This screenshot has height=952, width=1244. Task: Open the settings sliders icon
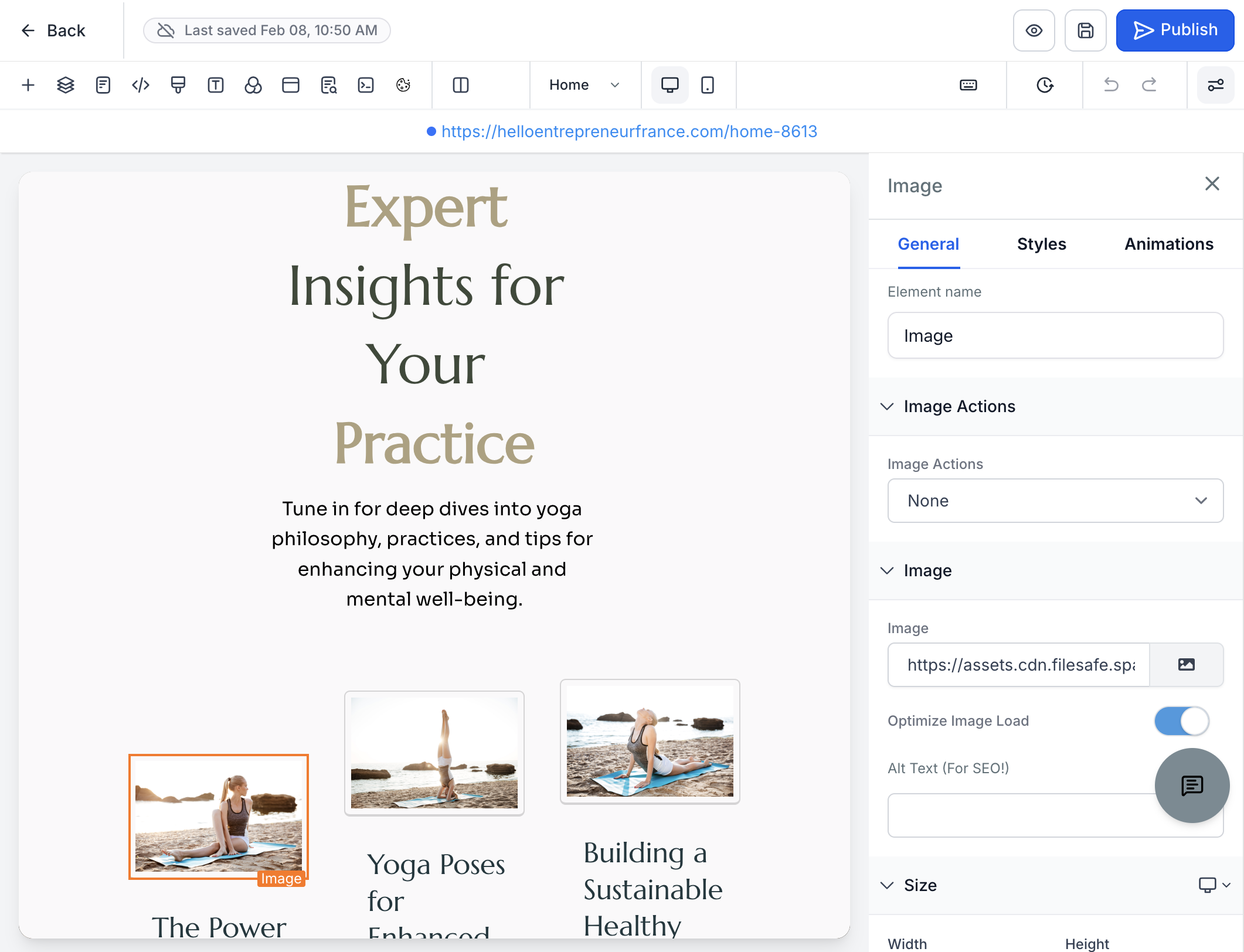1215,85
